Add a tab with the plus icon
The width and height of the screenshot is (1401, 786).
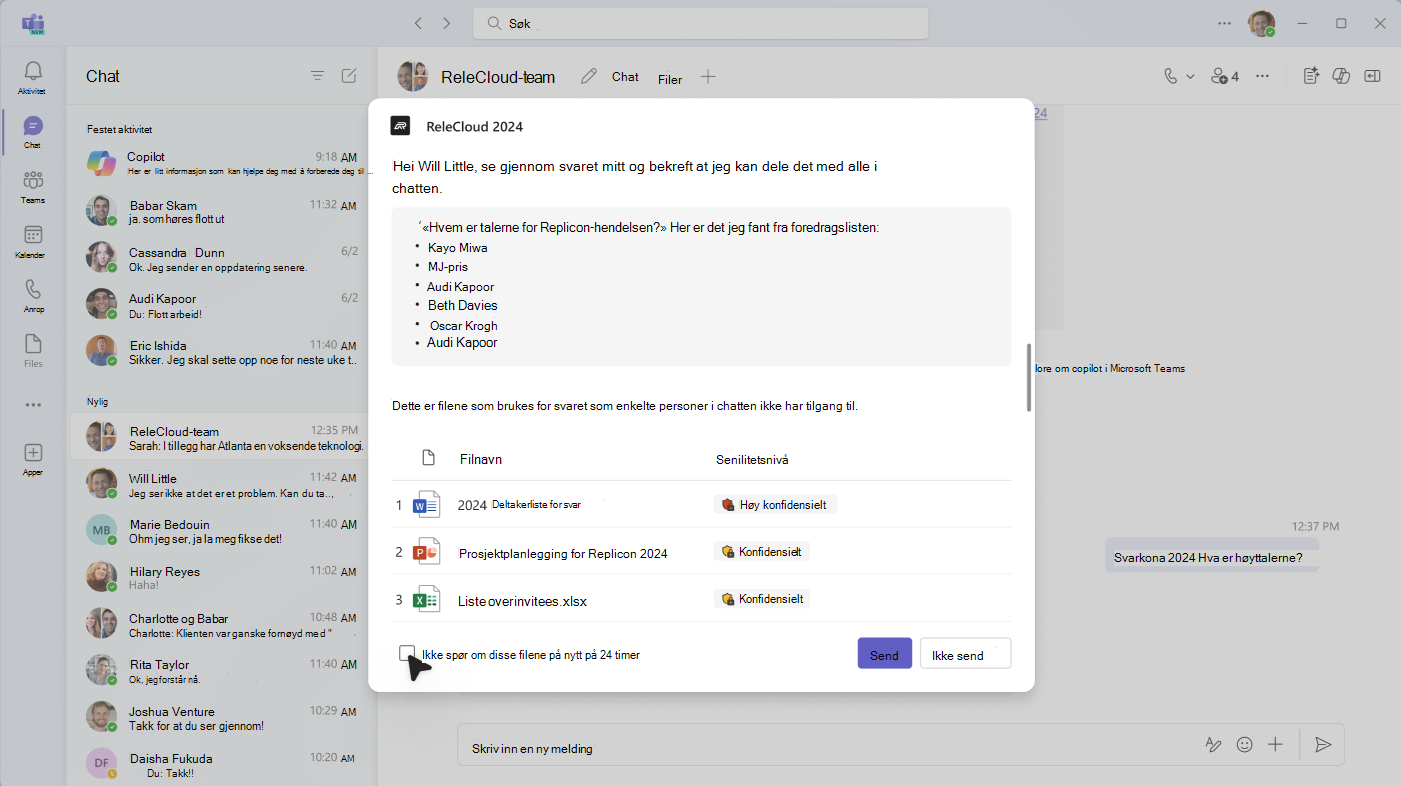pyautogui.click(x=708, y=76)
